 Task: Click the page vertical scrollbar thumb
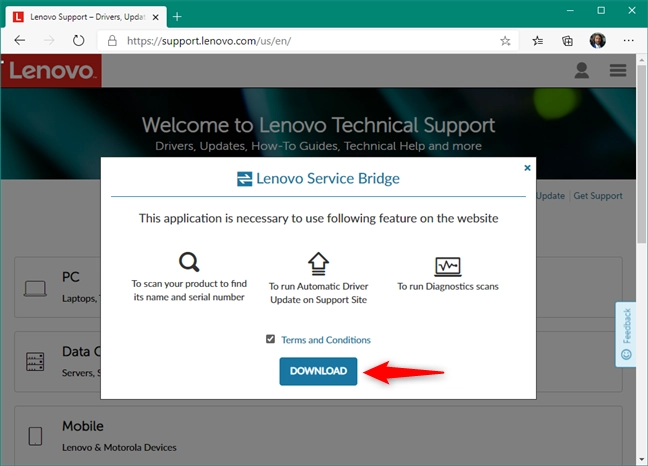pyautogui.click(x=641, y=154)
